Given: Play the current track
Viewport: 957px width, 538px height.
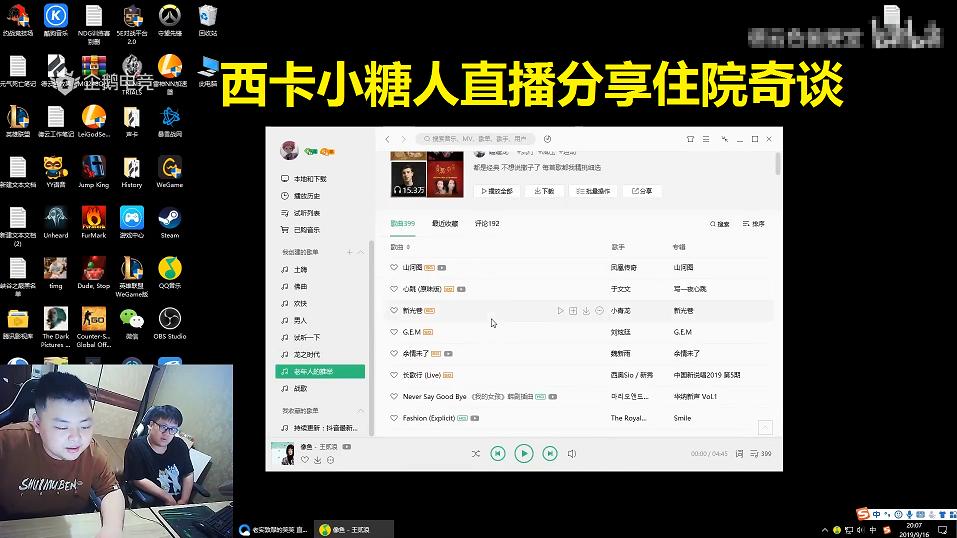Looking at the screenshot, I should 524,453.
